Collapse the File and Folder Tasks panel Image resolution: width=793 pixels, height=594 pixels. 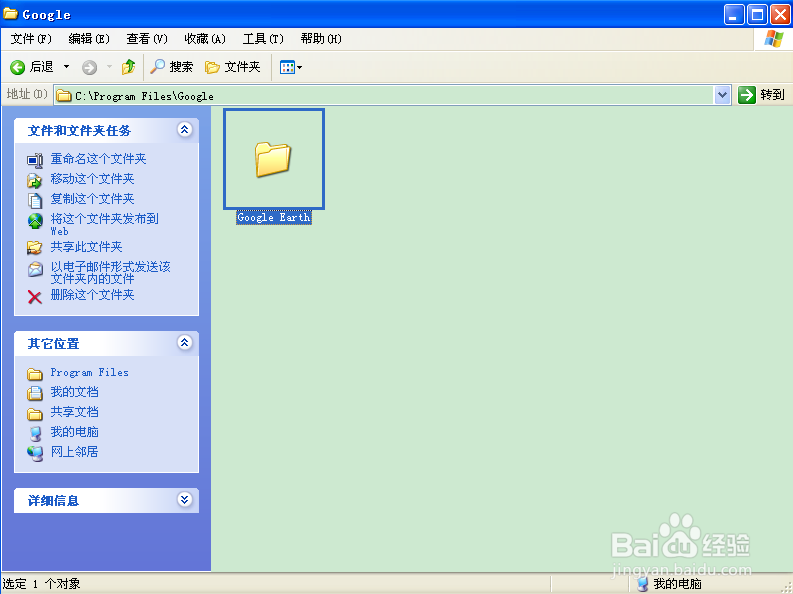pos(185,130)
